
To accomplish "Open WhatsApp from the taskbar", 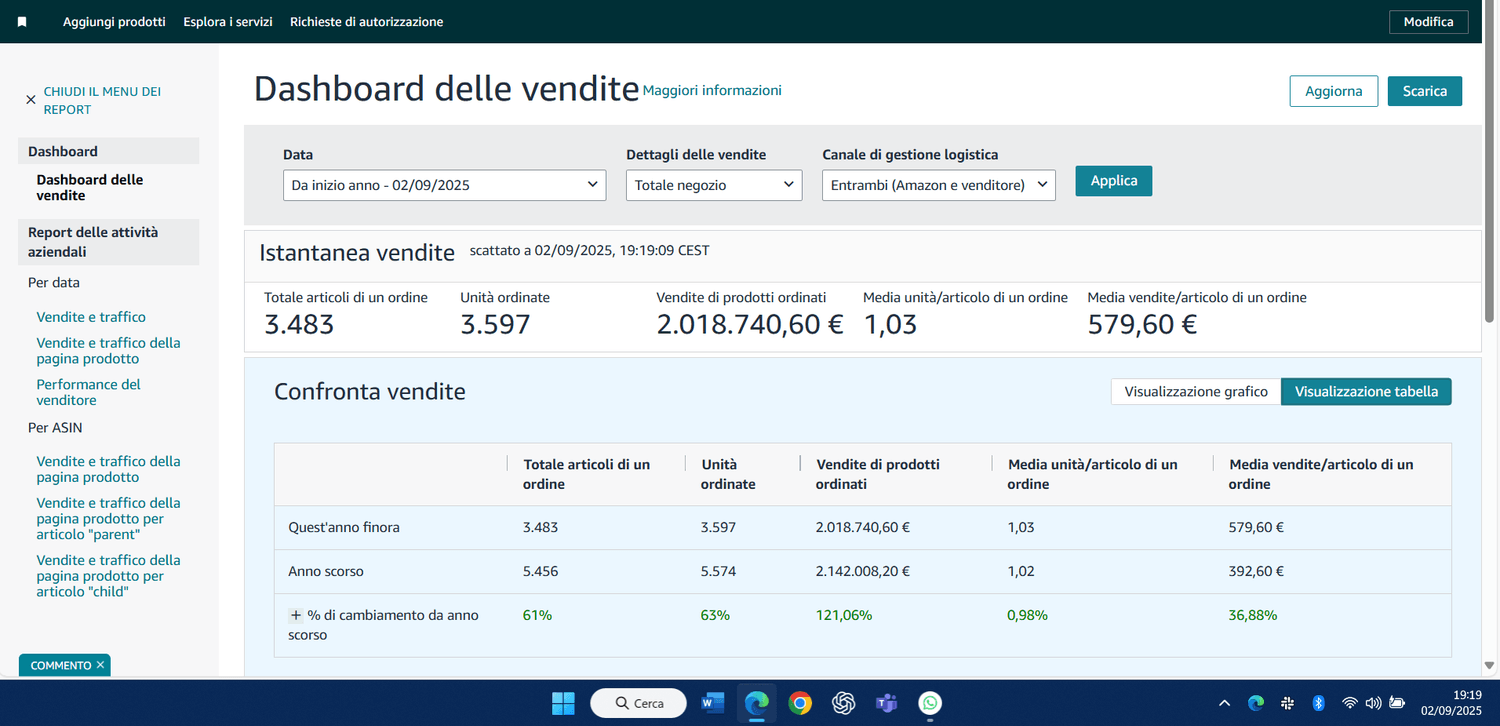I will coord(930,703).
